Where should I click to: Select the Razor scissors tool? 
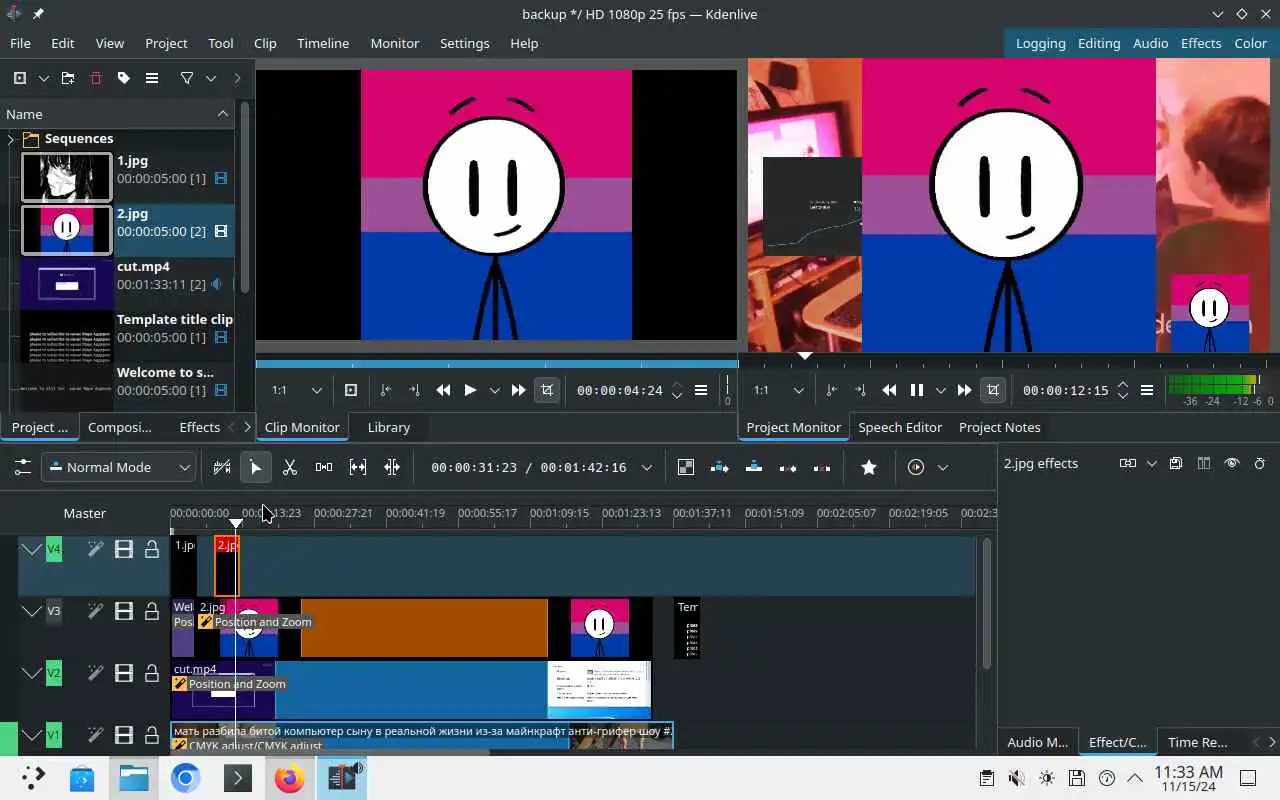[x=290, y=467]
